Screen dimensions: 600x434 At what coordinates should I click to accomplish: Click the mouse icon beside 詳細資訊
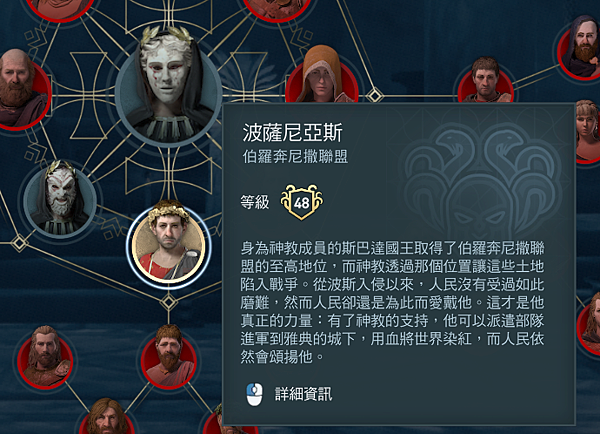pyautogui.click(x=254, y=394)
